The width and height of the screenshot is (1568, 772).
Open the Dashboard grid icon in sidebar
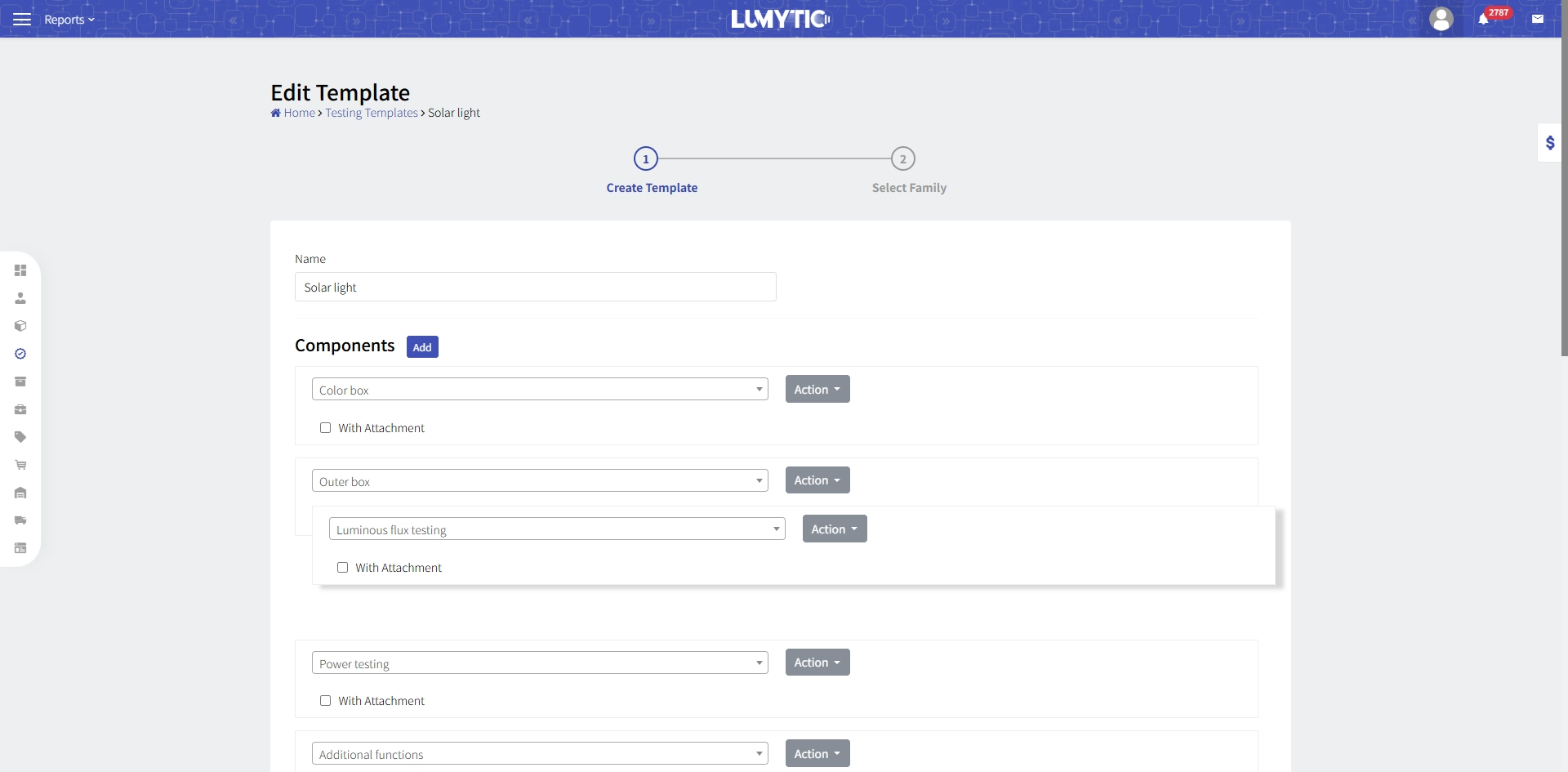point(20,270)
